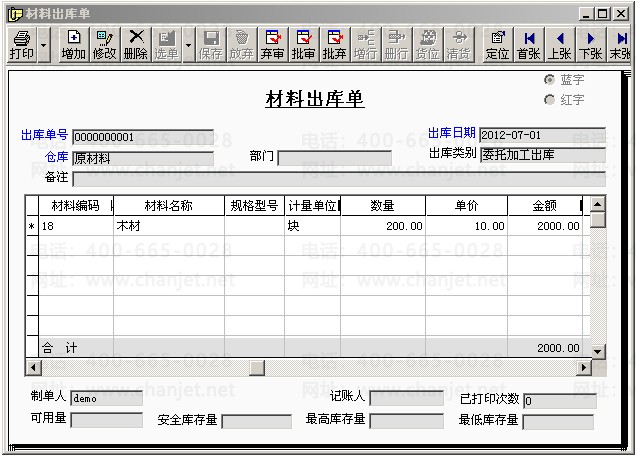Go to previous record with 上张
Screen dimensions: 636x456
point(560,45)
